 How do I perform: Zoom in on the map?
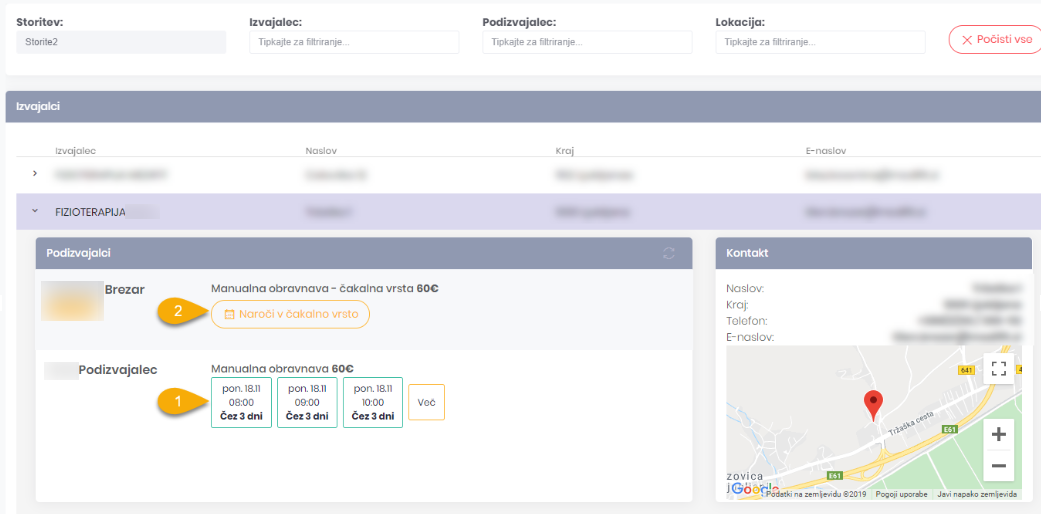point(997,434)
